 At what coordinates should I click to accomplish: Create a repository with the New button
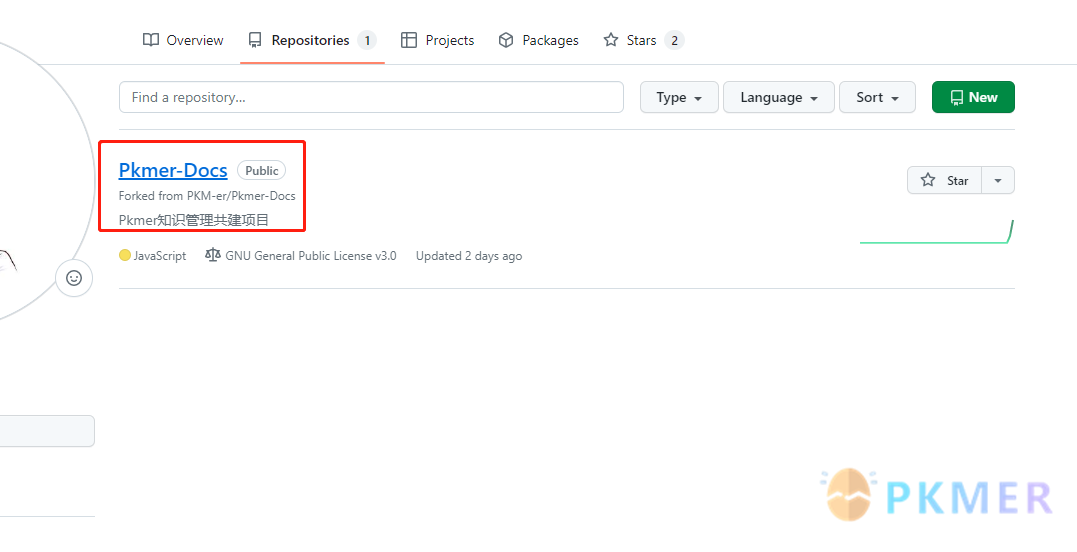973,97
